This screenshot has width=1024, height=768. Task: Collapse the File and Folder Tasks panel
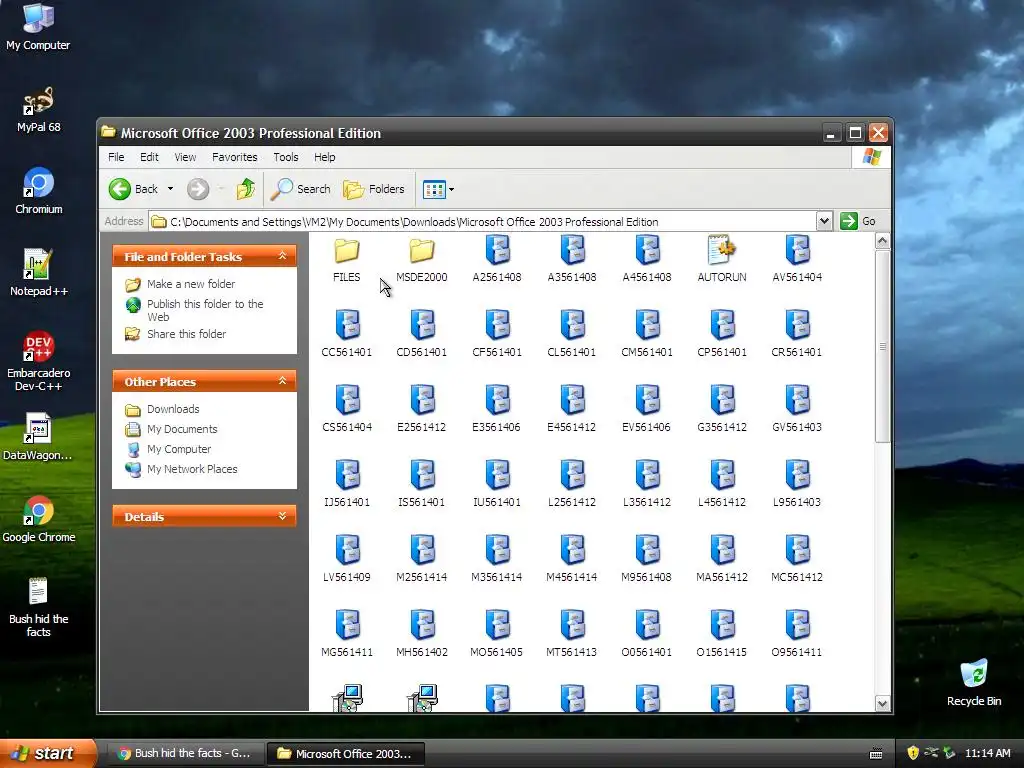[x=283, y=256]
